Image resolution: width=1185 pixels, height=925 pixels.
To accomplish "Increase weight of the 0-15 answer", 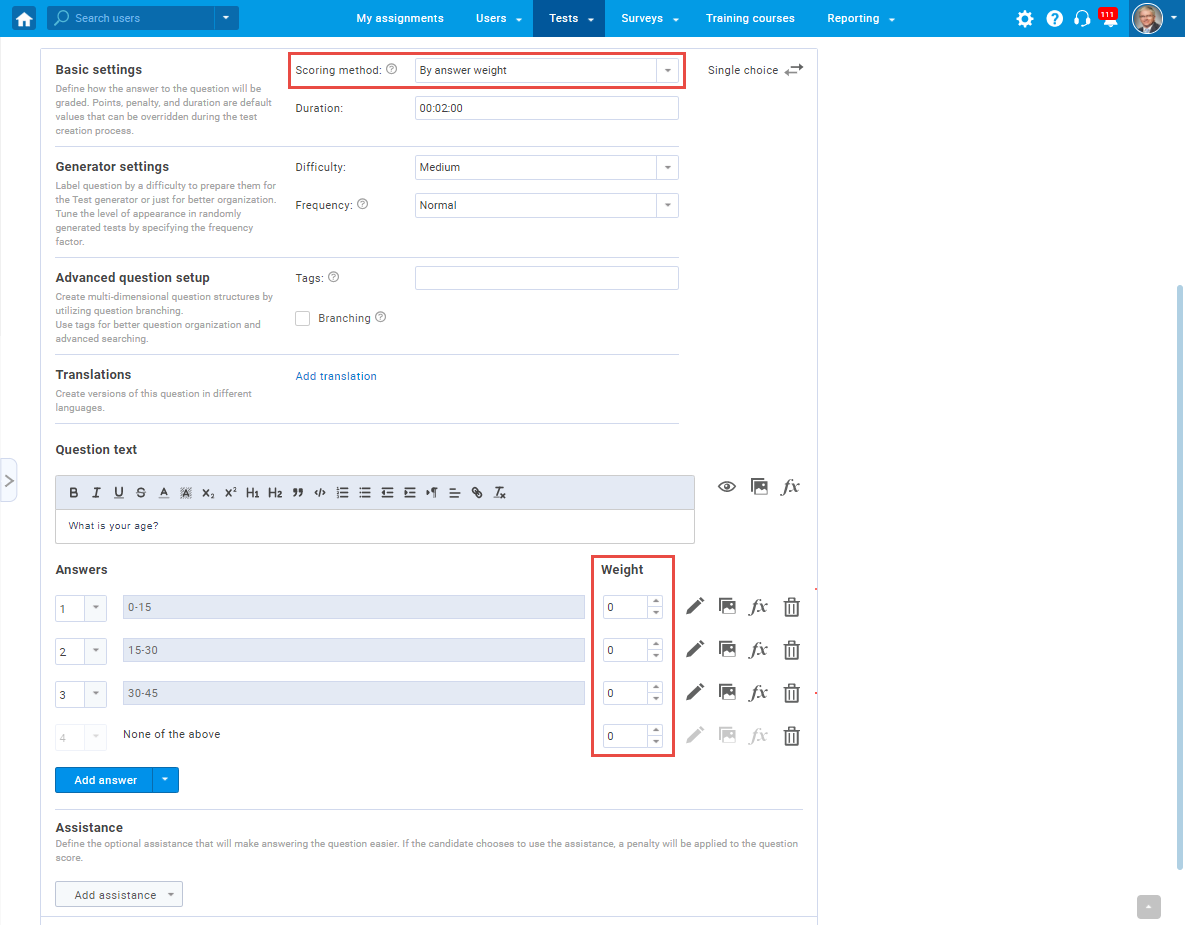I will tap(655, 602).
